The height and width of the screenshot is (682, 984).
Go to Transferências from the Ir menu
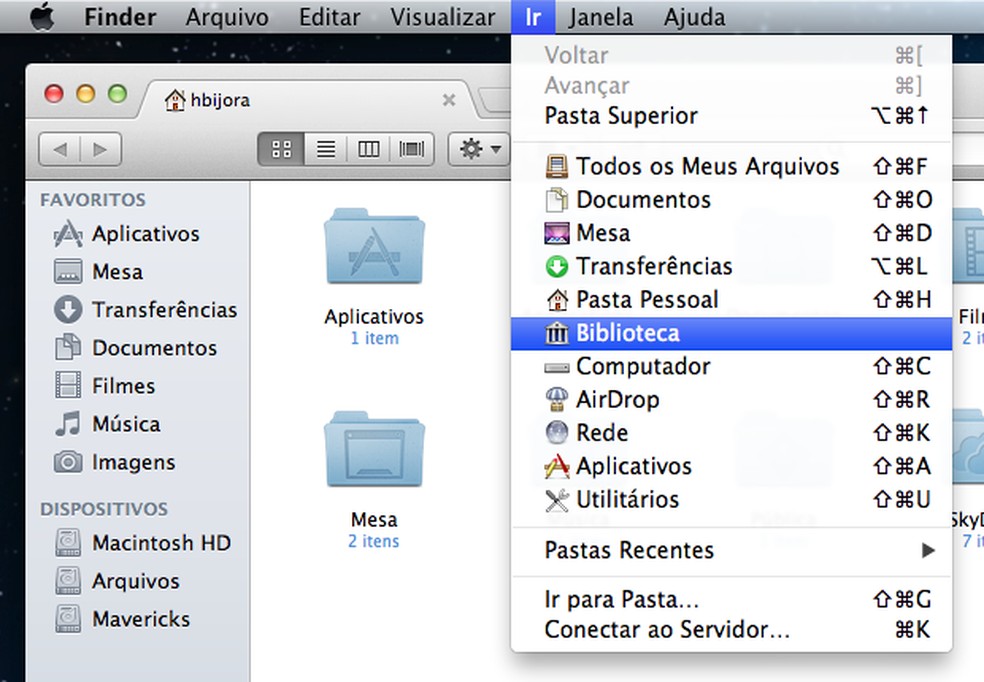pyautogui.click(x=732, y=266)
